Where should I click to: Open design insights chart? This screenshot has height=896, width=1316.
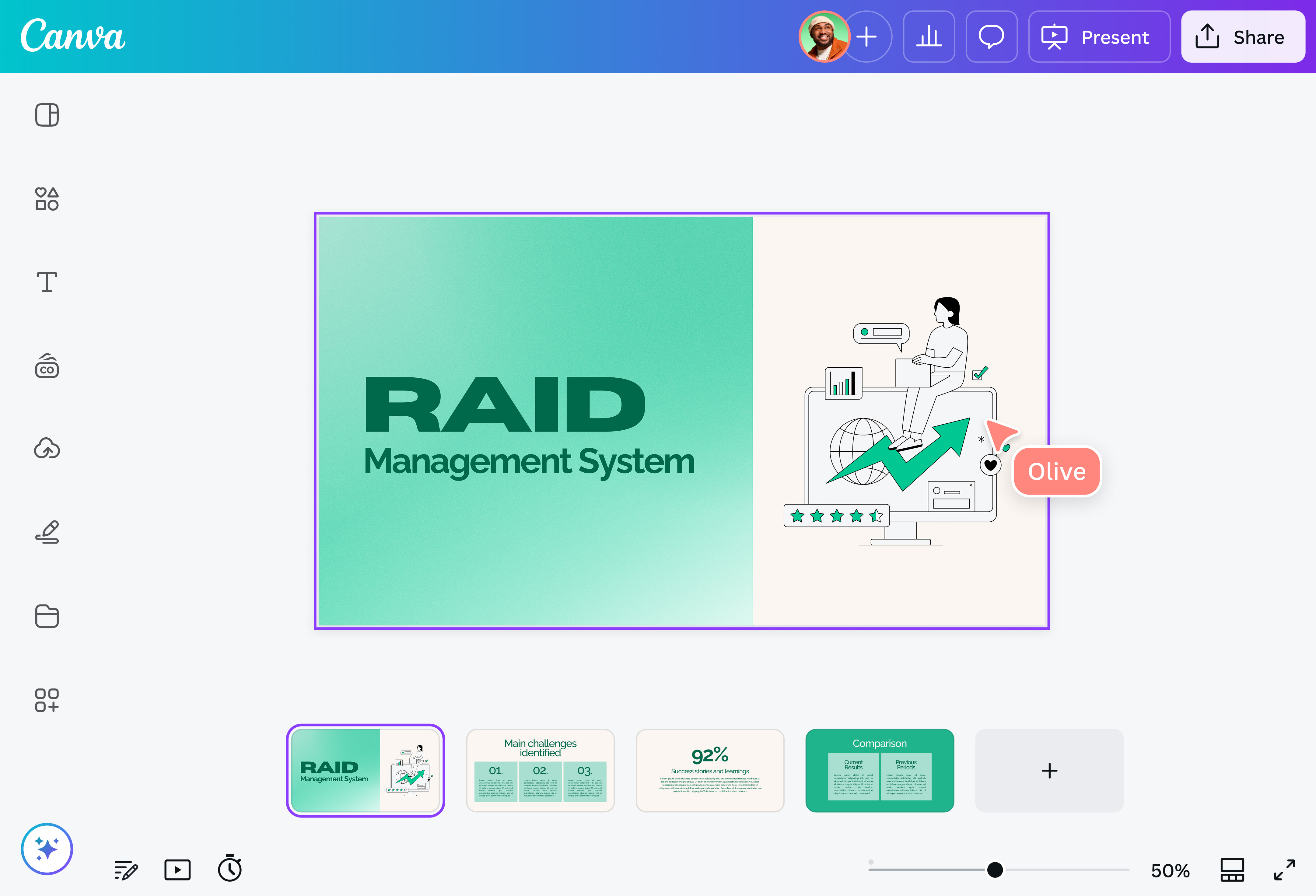click(x=929, y=36)
